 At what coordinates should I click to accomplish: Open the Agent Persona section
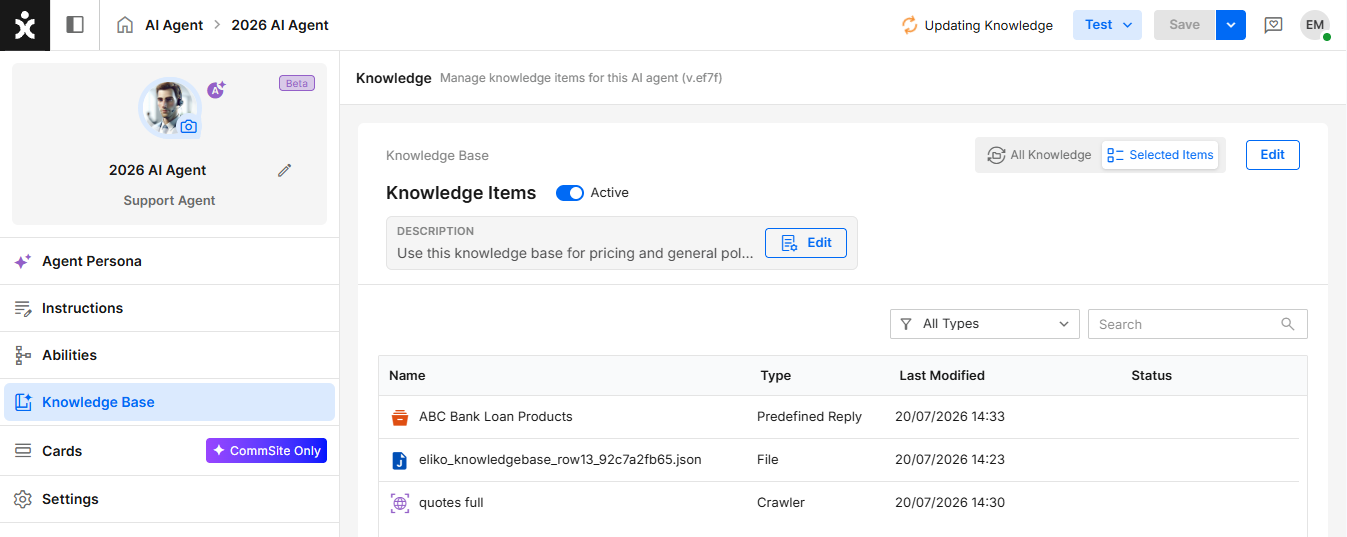coord(170,261)
